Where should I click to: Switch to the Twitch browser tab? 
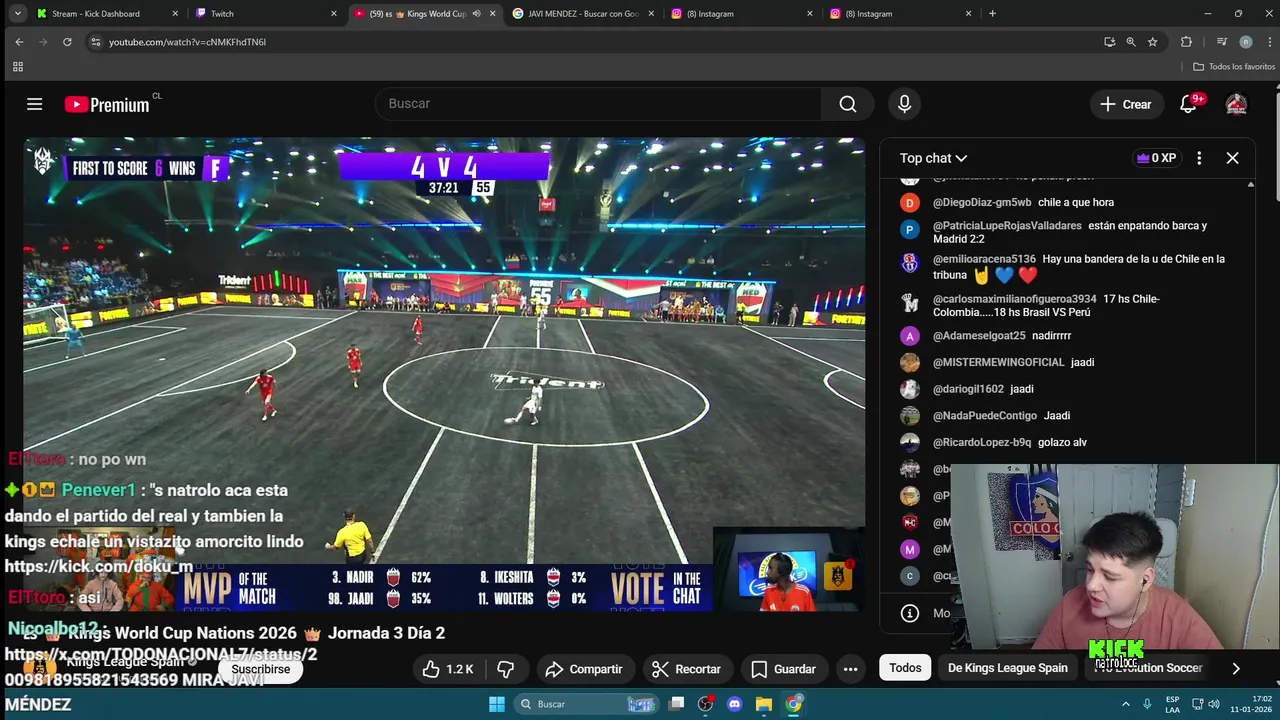267,14
